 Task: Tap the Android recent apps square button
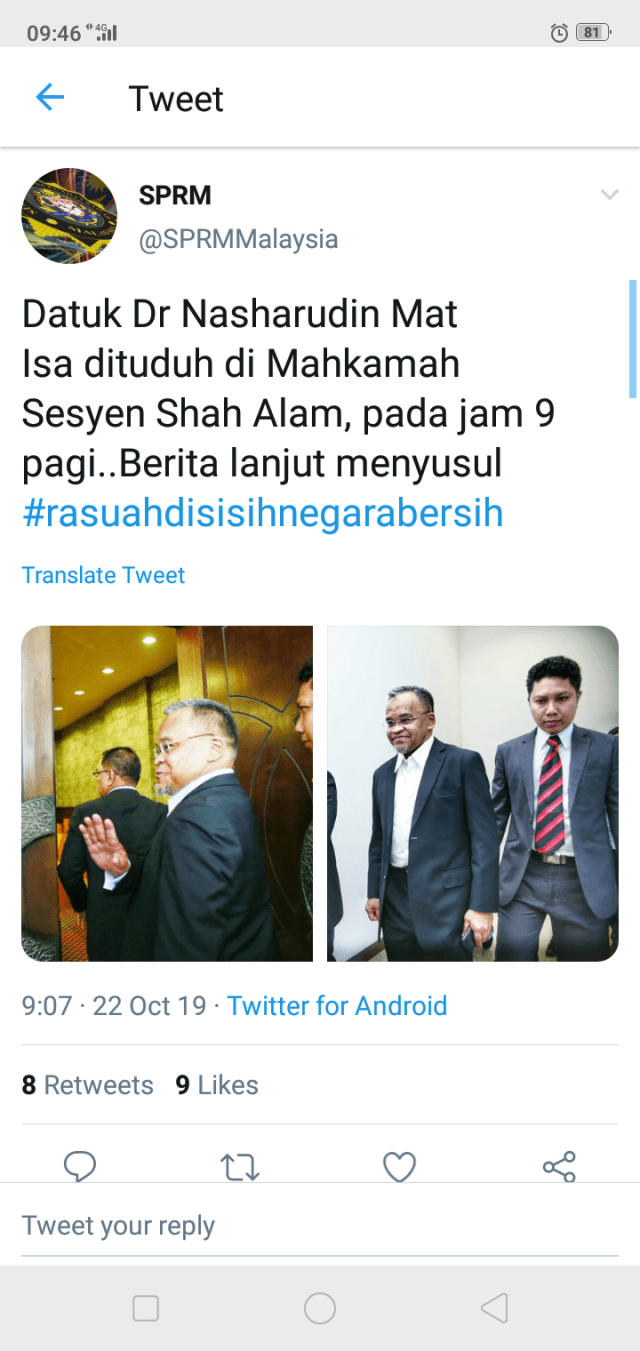146,1308
